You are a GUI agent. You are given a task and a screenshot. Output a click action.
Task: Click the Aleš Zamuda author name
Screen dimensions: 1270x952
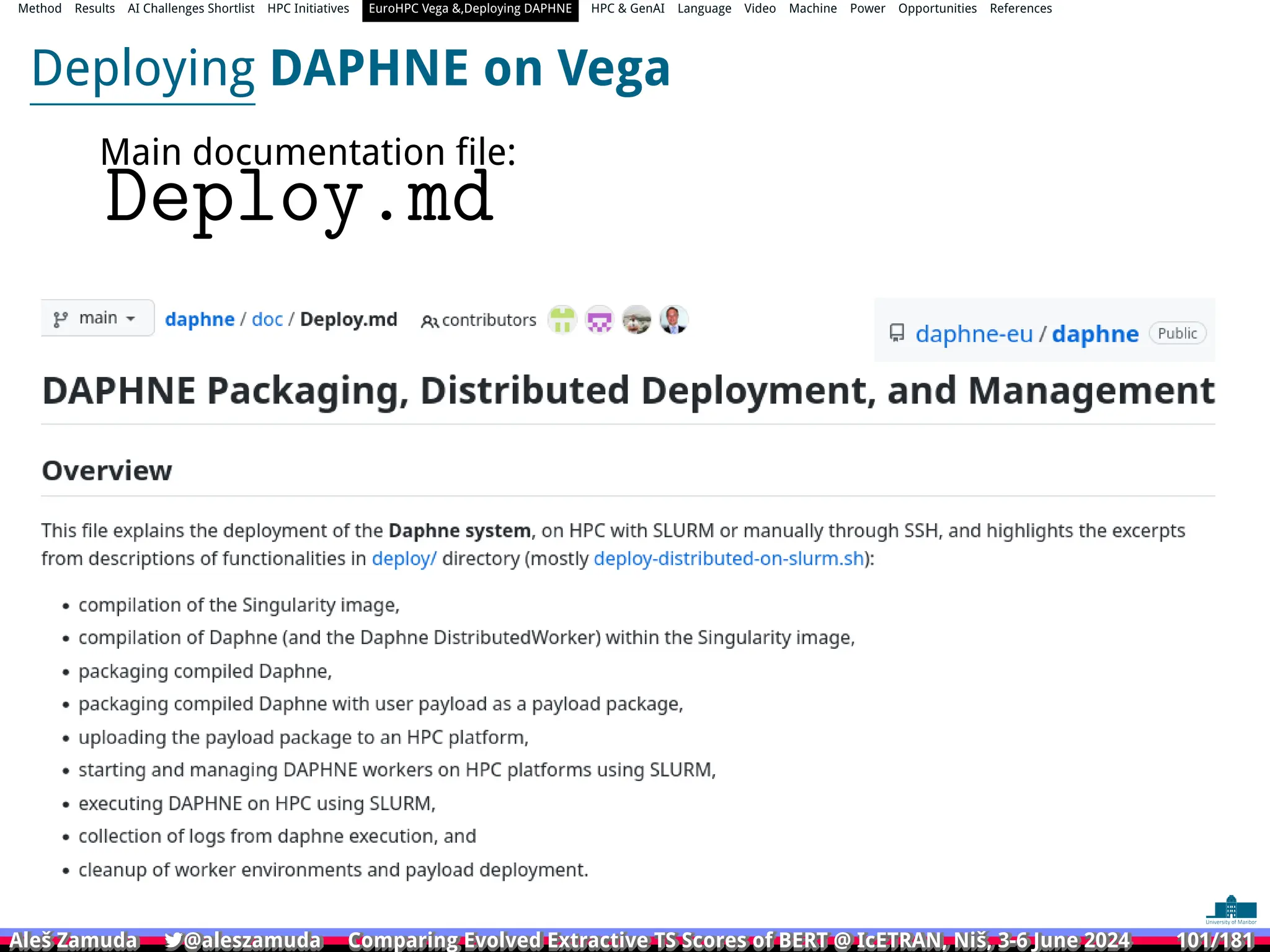73,940
